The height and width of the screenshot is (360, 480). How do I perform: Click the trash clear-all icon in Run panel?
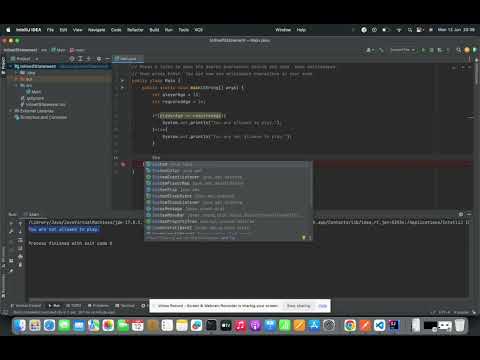point(20,265)
